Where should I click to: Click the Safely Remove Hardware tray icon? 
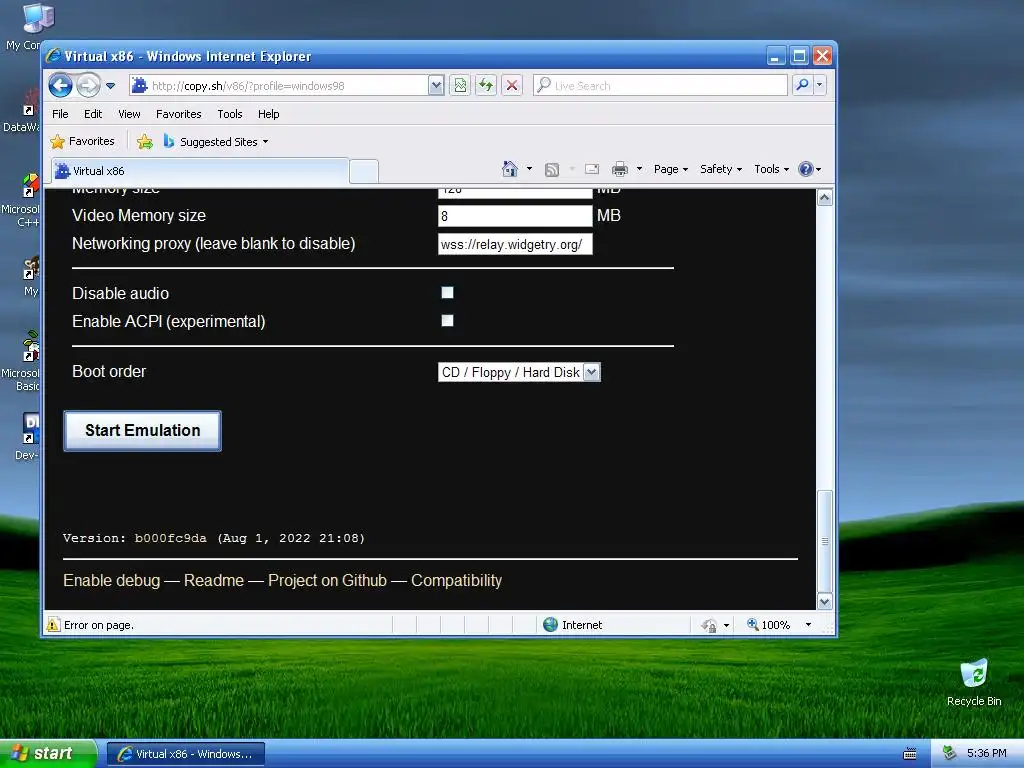949,753
